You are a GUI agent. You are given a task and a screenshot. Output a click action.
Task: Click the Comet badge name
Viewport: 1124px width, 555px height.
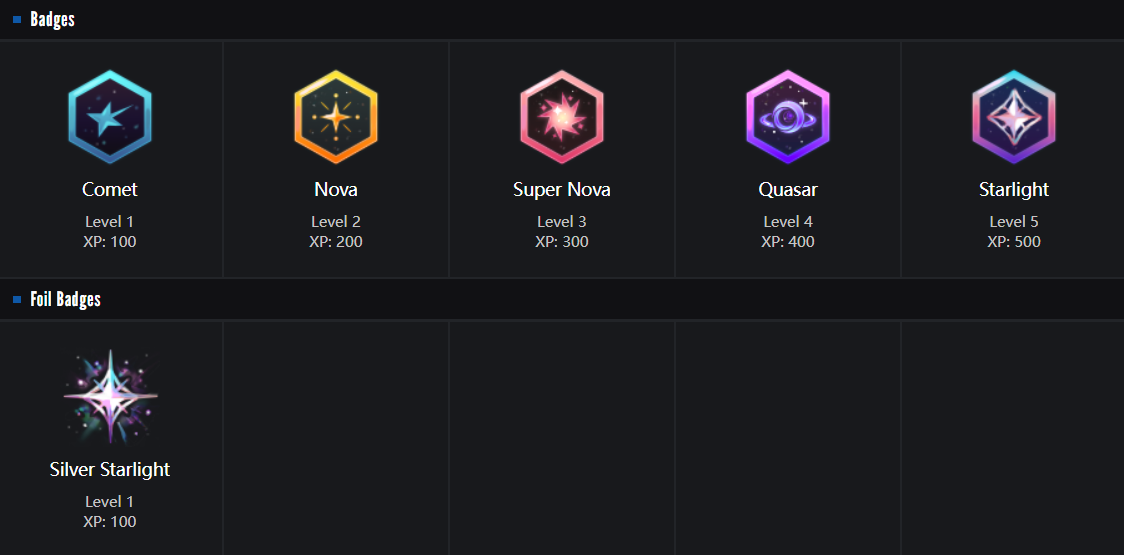(x=110, y=190)
